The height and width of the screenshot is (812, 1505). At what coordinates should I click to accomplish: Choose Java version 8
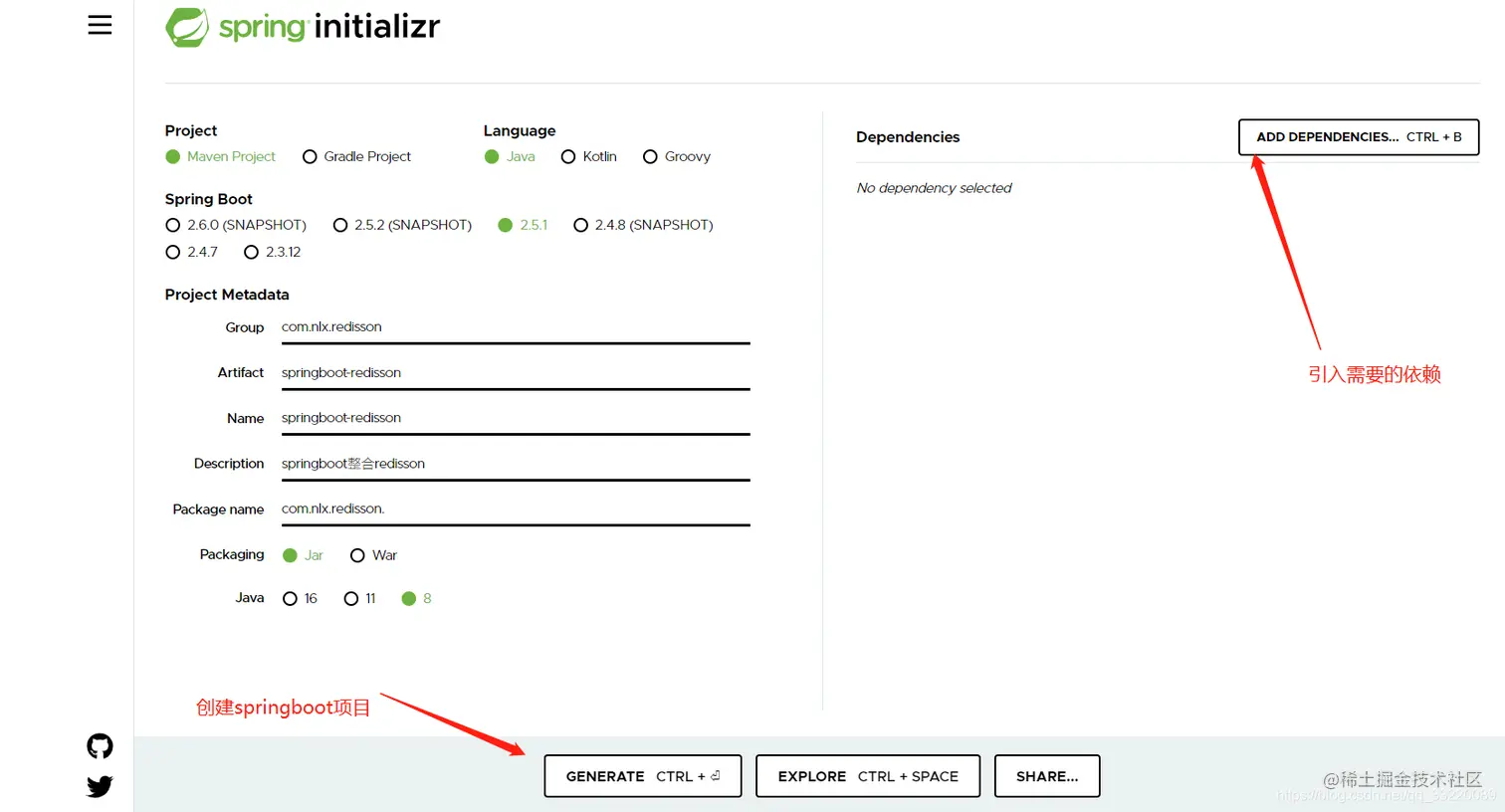point(416,598)
